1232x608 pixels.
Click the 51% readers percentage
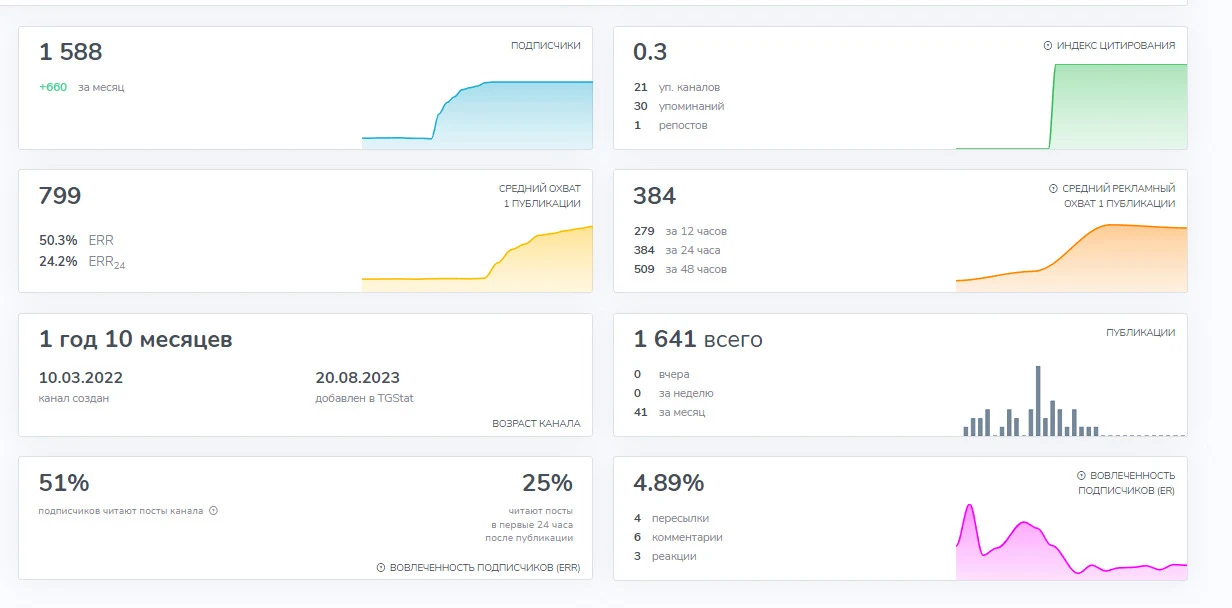point(64,483)
